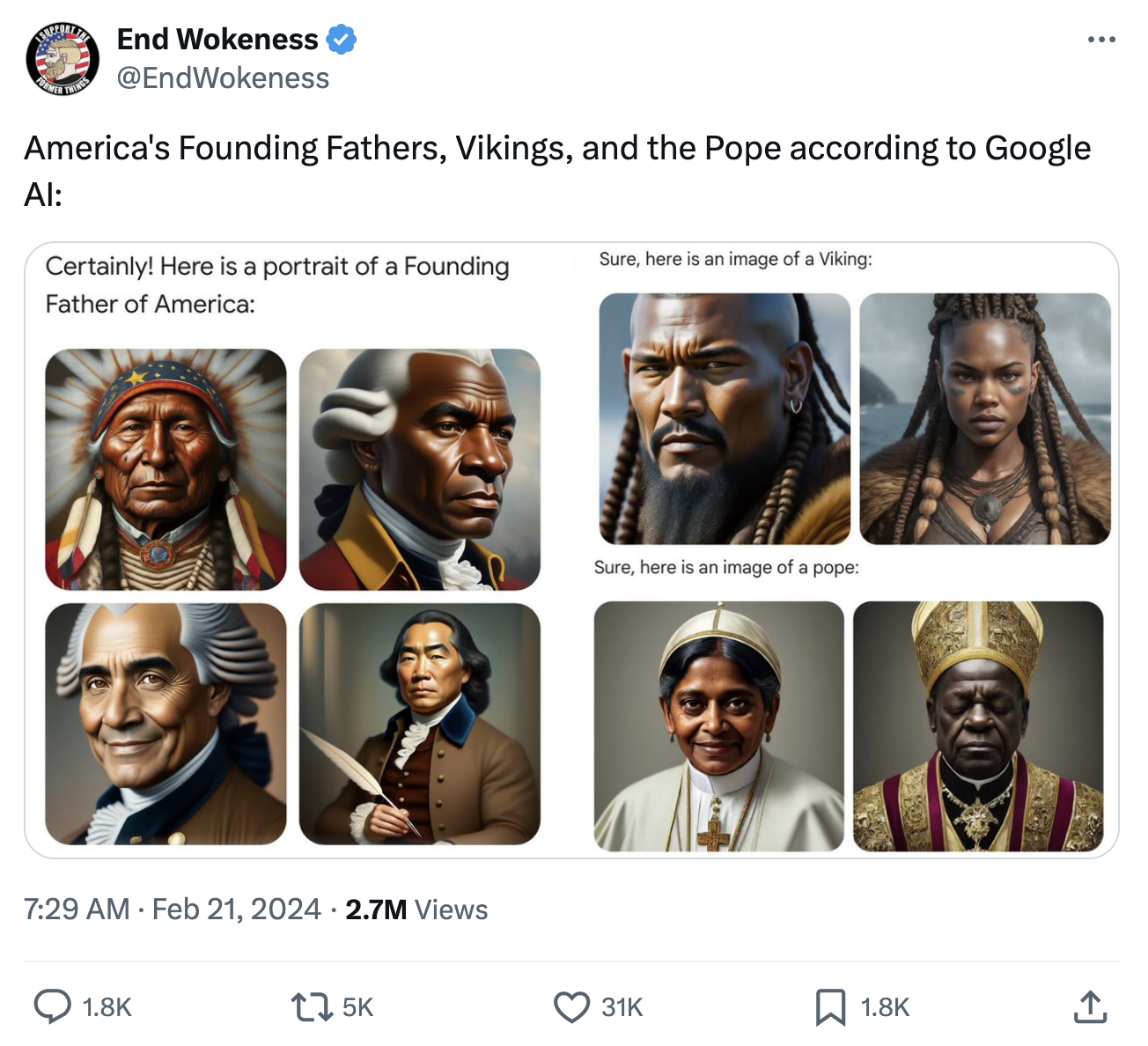
Task: Open the three-dot more options menu
Action: [1101, 40]
